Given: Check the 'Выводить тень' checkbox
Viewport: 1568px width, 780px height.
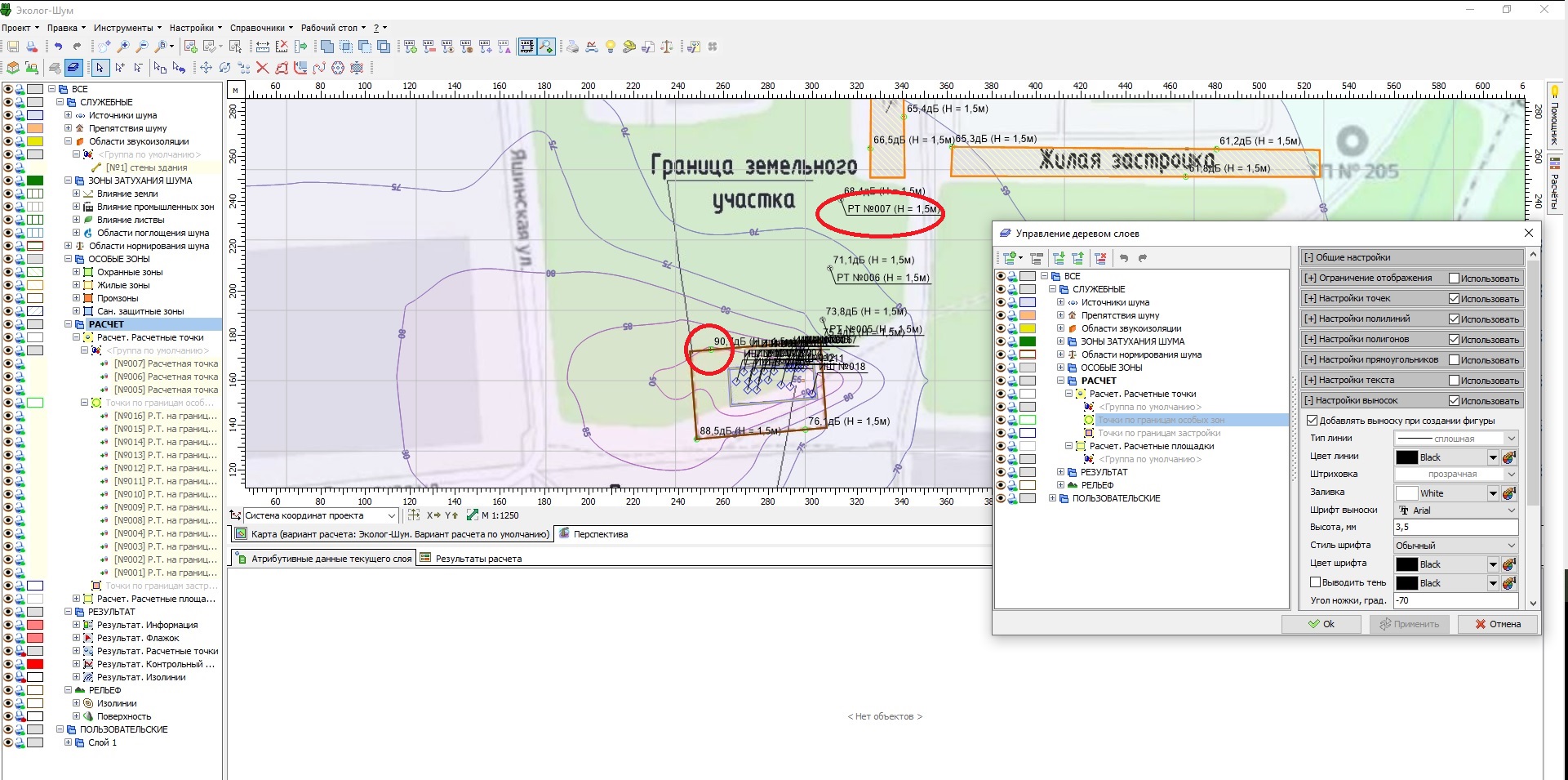Looking at the screenshot, I should click(x=1315, y=582).
